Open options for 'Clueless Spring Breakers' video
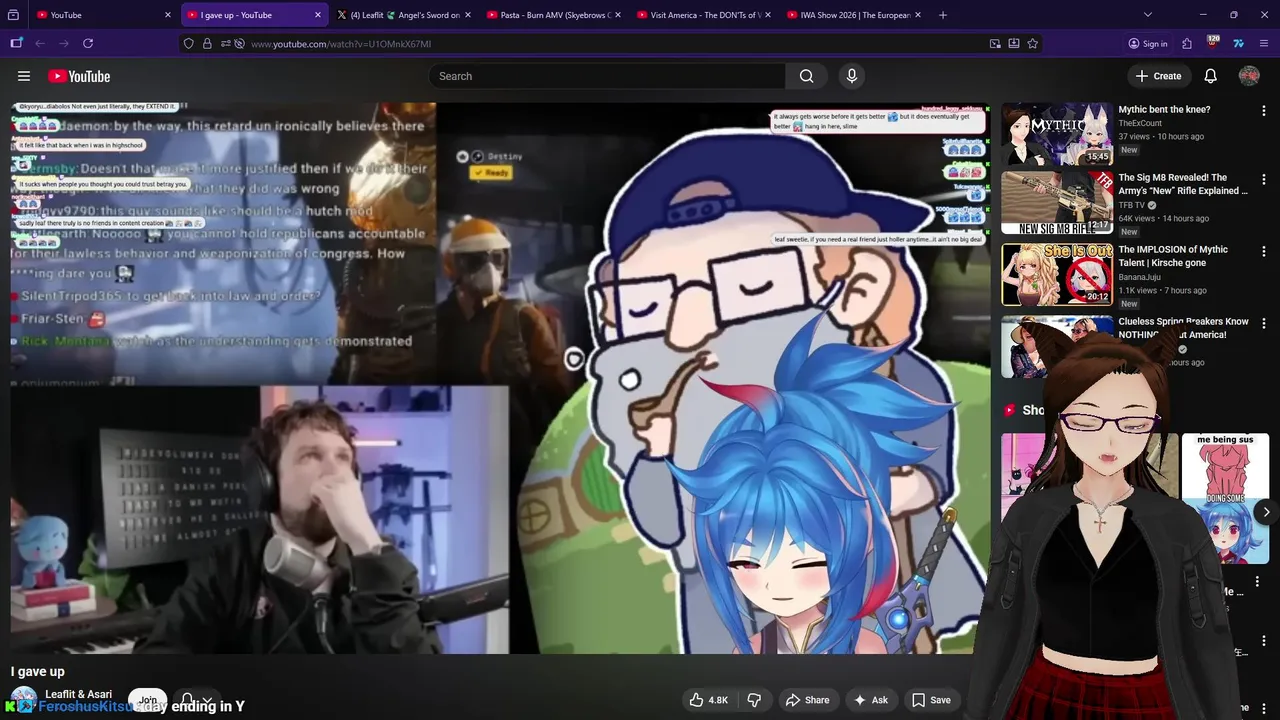This screenshot has height=720, width=1280. [x=1263, y=323]
